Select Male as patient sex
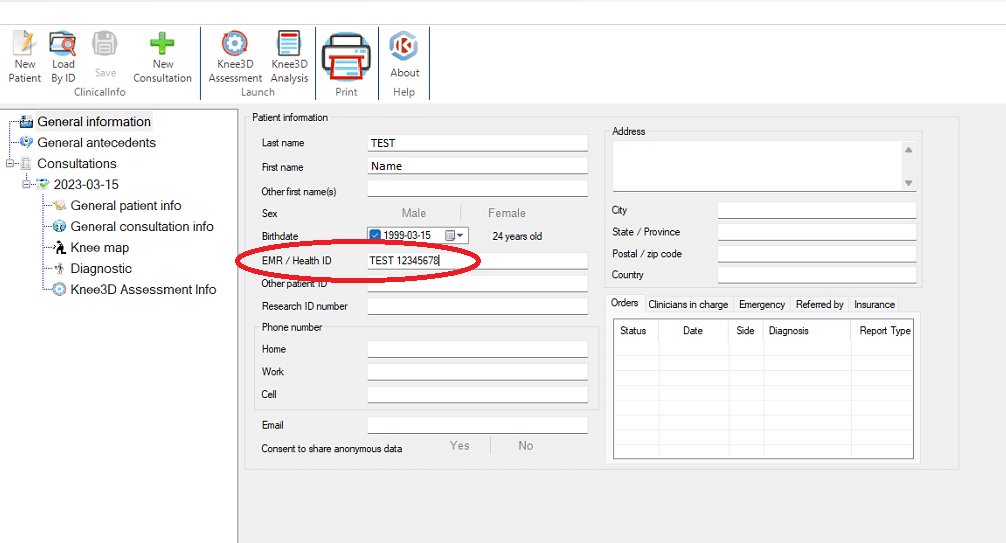 (x=413, y=213)
